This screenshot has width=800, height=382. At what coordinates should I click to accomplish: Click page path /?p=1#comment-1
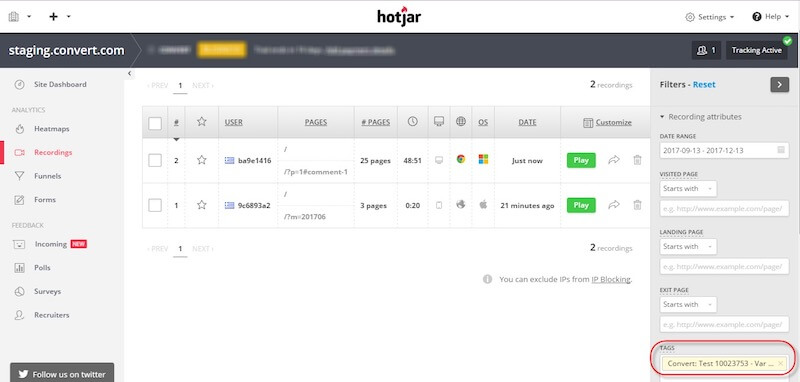coord(316,172)
